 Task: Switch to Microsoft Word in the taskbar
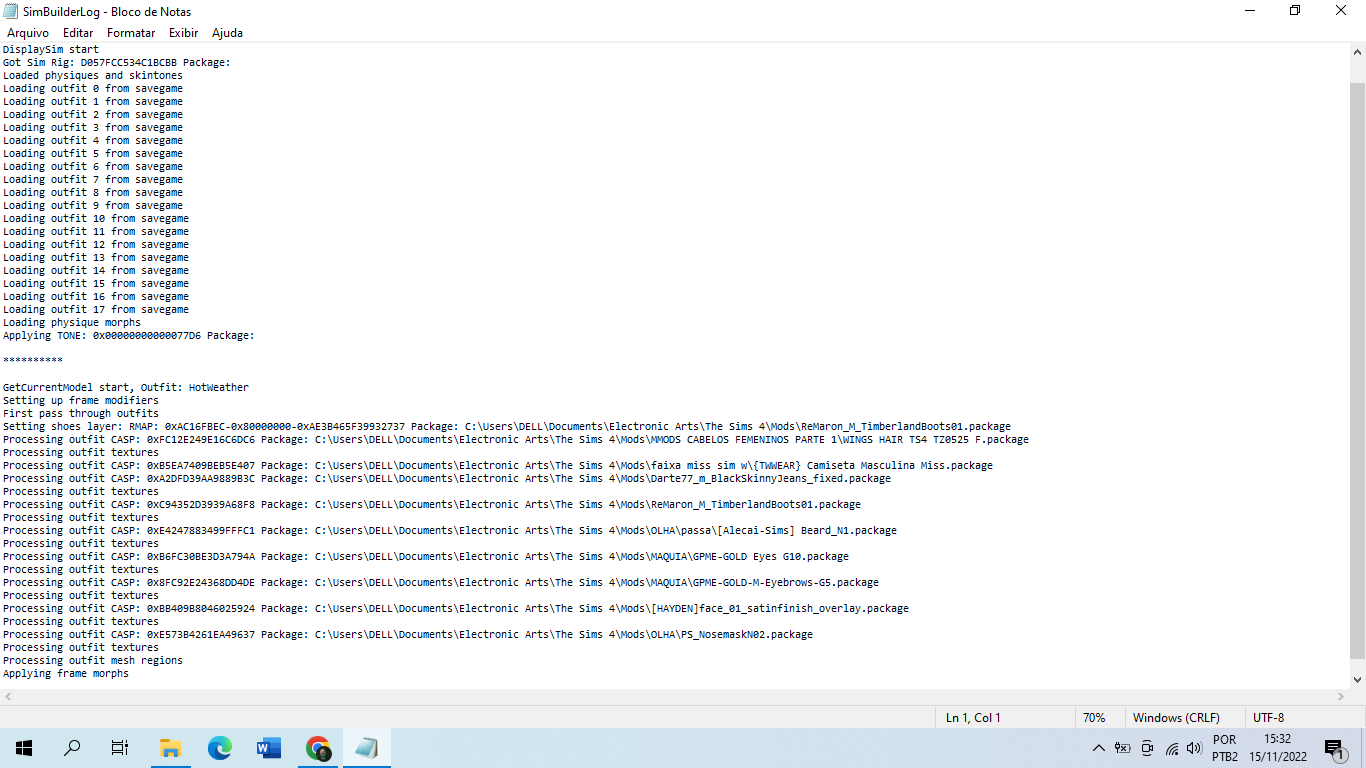(x=268, y=748)
